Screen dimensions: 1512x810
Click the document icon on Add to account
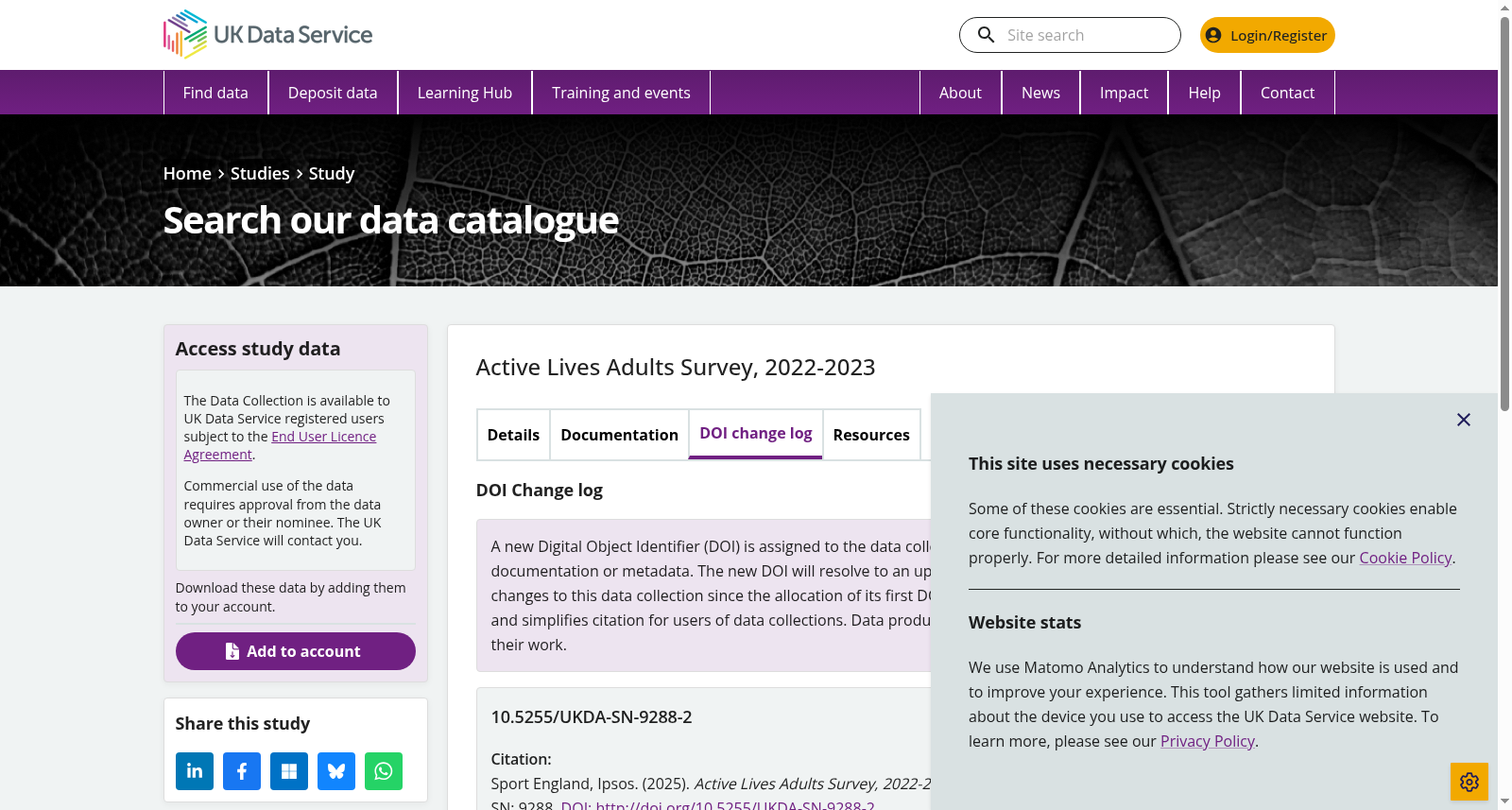tap(232, 651)
